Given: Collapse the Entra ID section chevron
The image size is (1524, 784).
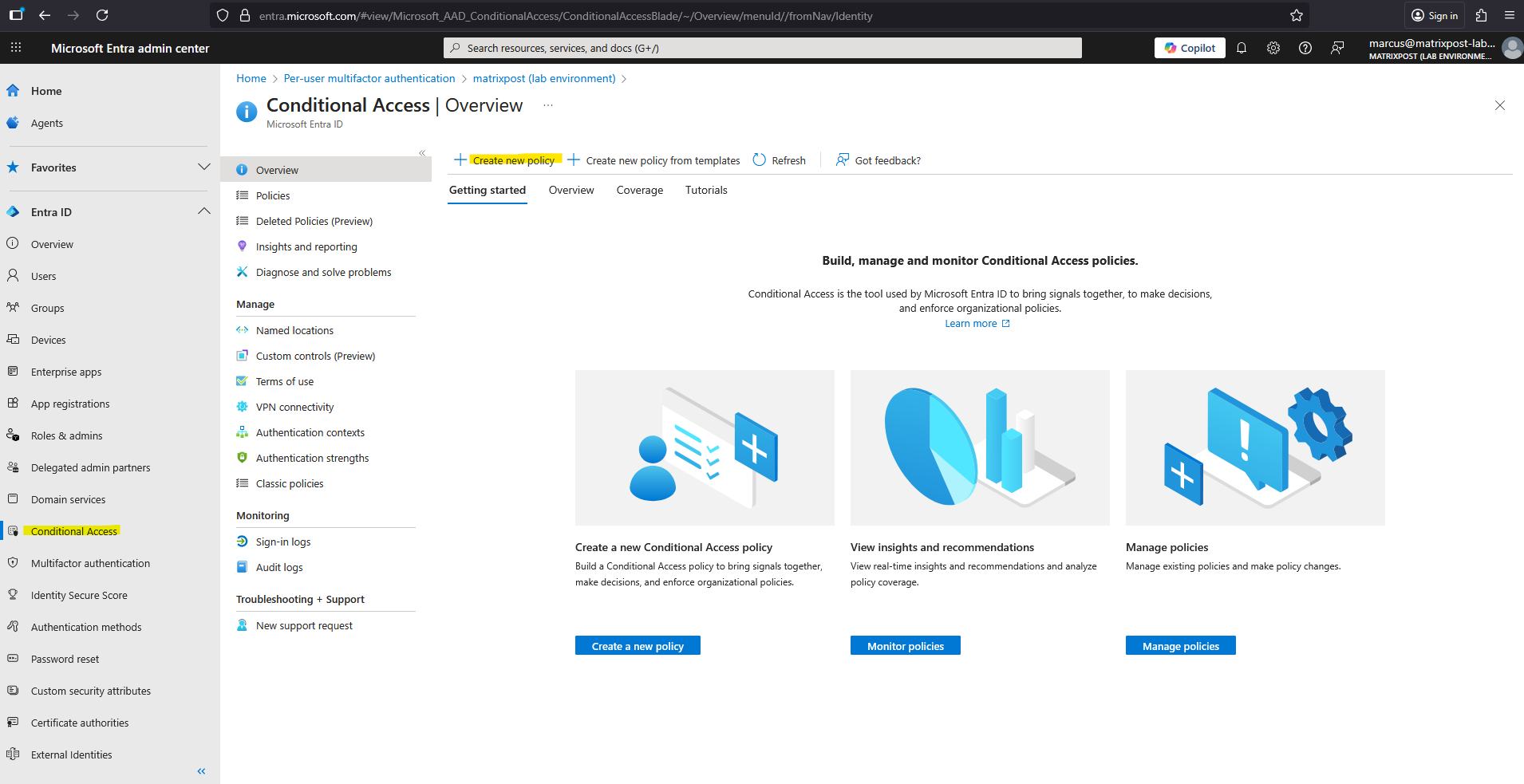Looking at the screenshot, I should coord(204,212).
